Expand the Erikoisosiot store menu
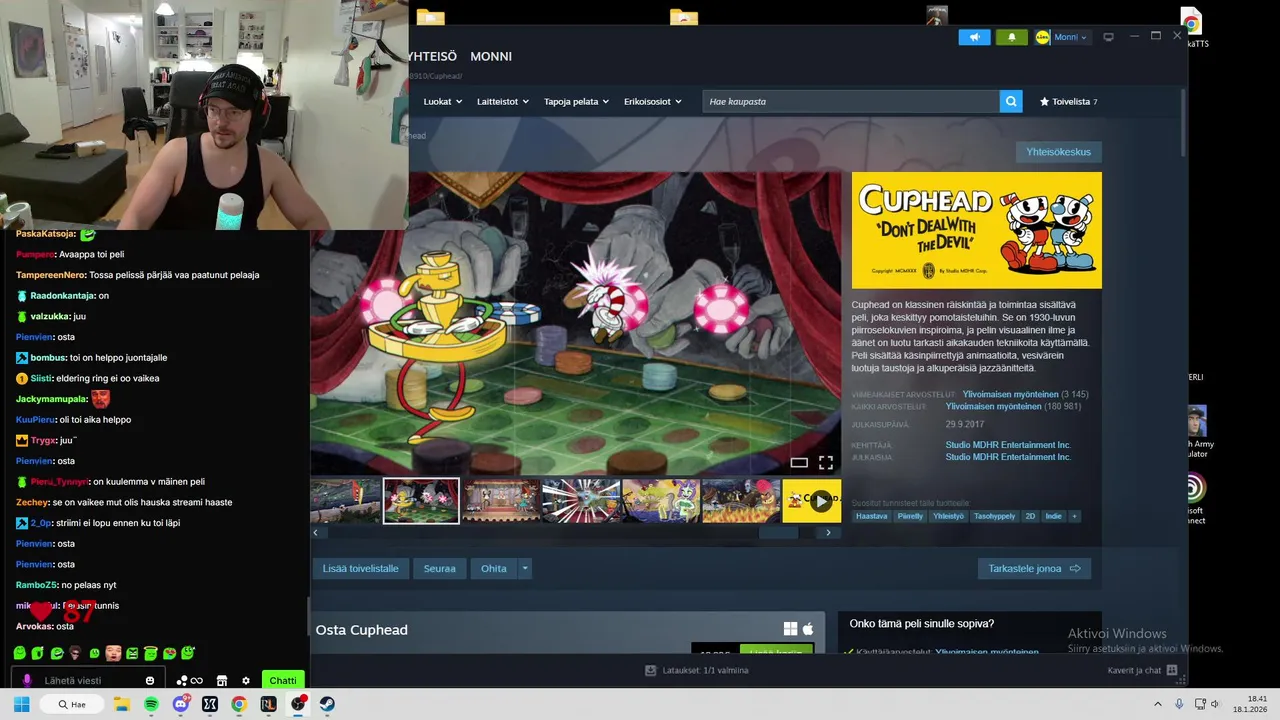 [x=652, y=101]
